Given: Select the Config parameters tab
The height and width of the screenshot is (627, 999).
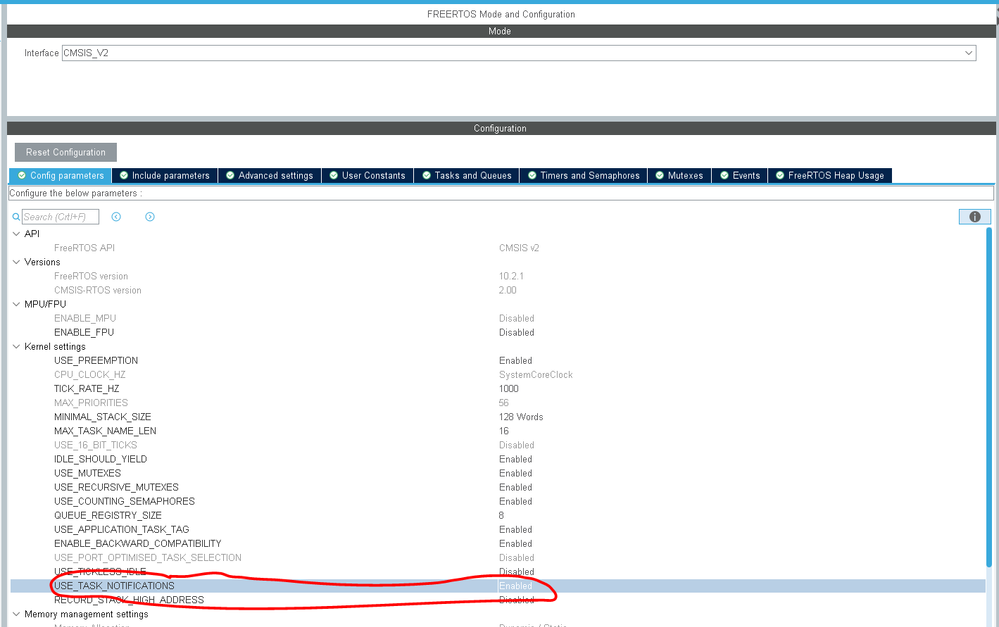Looking at the screenshot, I should click(61, 175).
